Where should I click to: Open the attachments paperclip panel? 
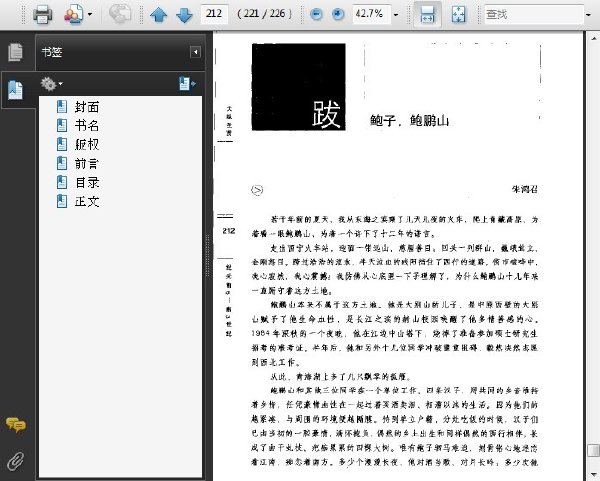click(x=16, y=461)
